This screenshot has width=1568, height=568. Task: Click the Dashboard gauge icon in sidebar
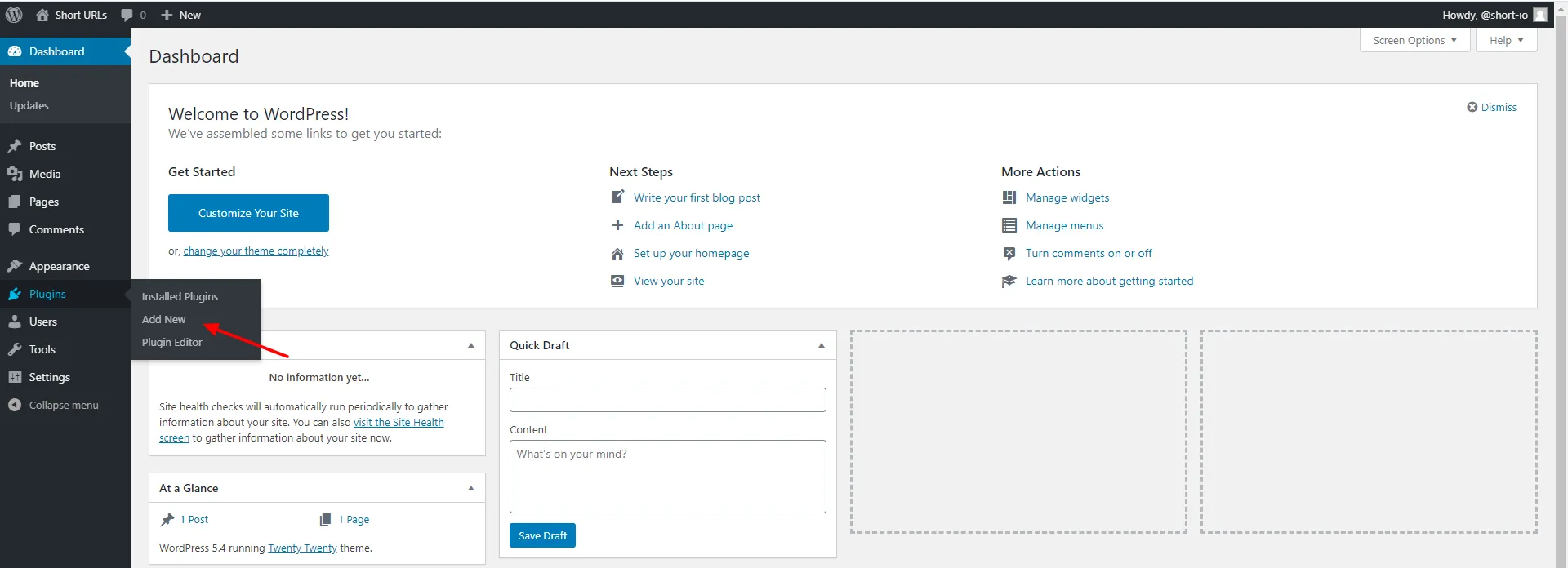(15, 51)
